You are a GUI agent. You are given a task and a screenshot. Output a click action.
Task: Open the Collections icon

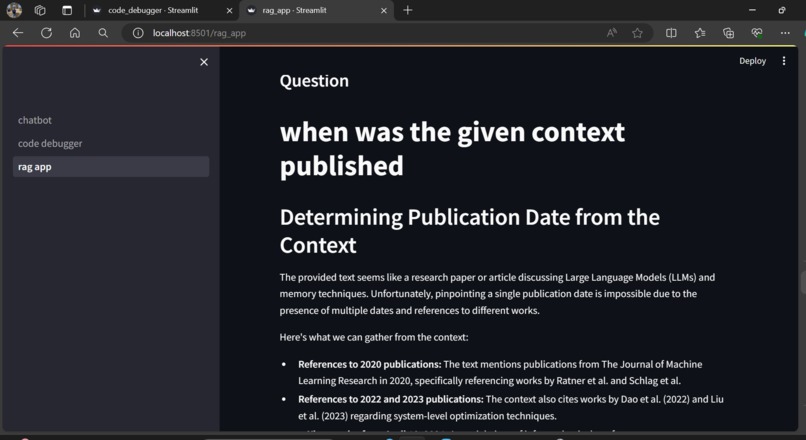[728, 33]
